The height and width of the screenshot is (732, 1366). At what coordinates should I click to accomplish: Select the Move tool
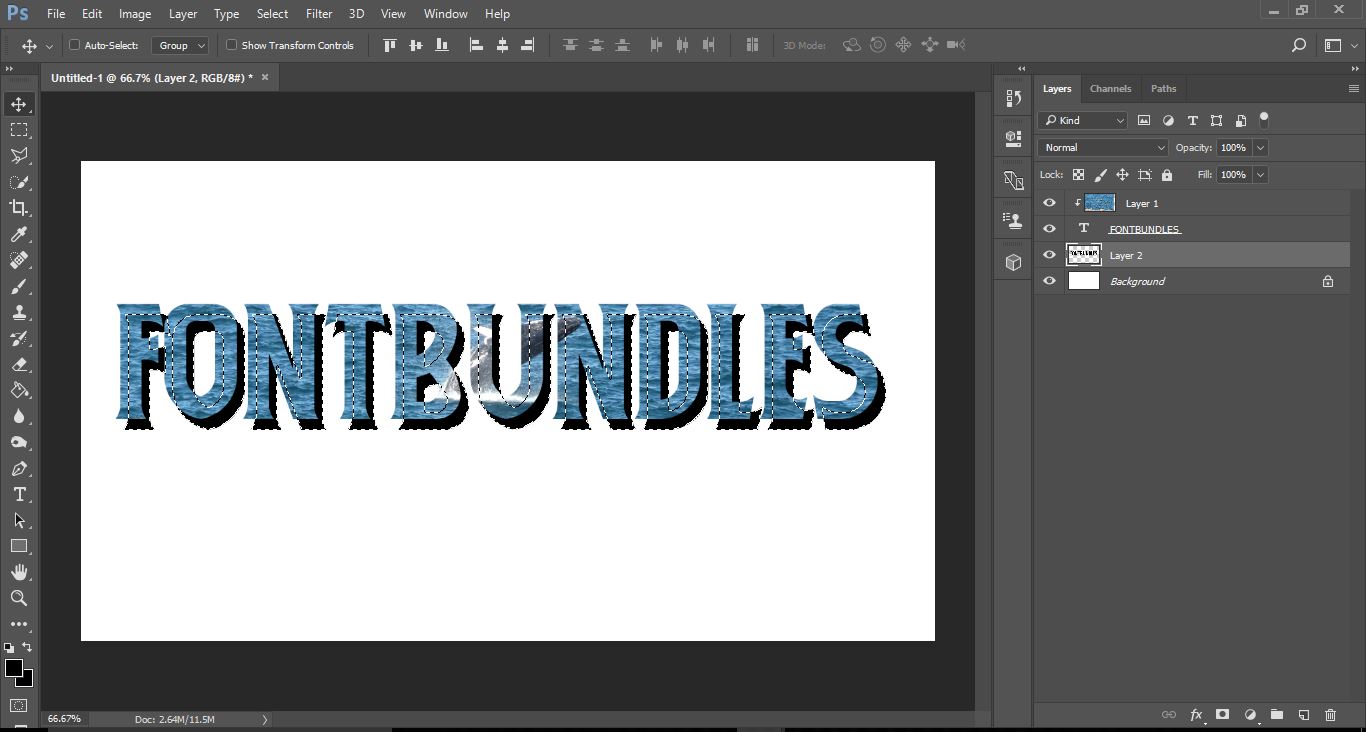pyautogui.click(x=20, y=103)
